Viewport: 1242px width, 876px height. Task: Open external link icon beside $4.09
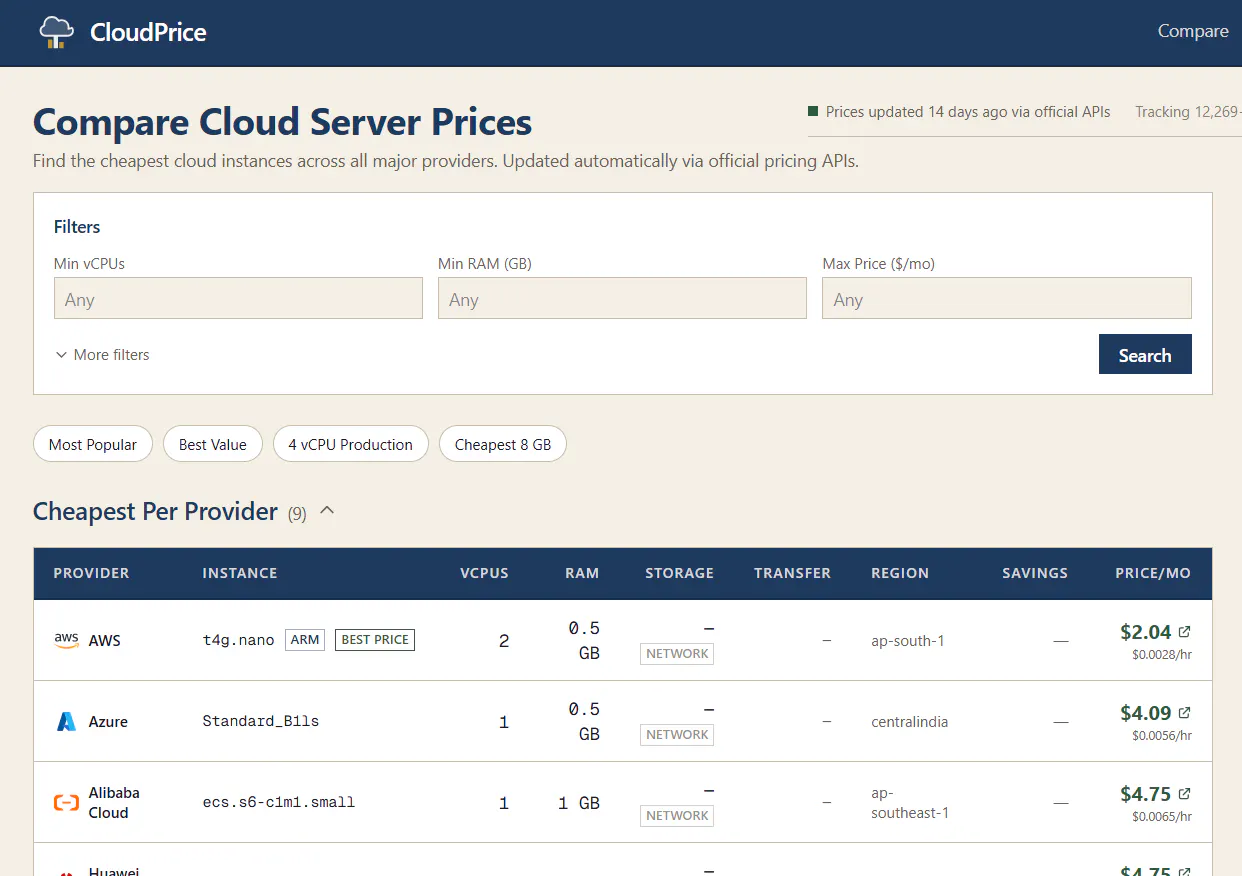[x=1185, y=713]
